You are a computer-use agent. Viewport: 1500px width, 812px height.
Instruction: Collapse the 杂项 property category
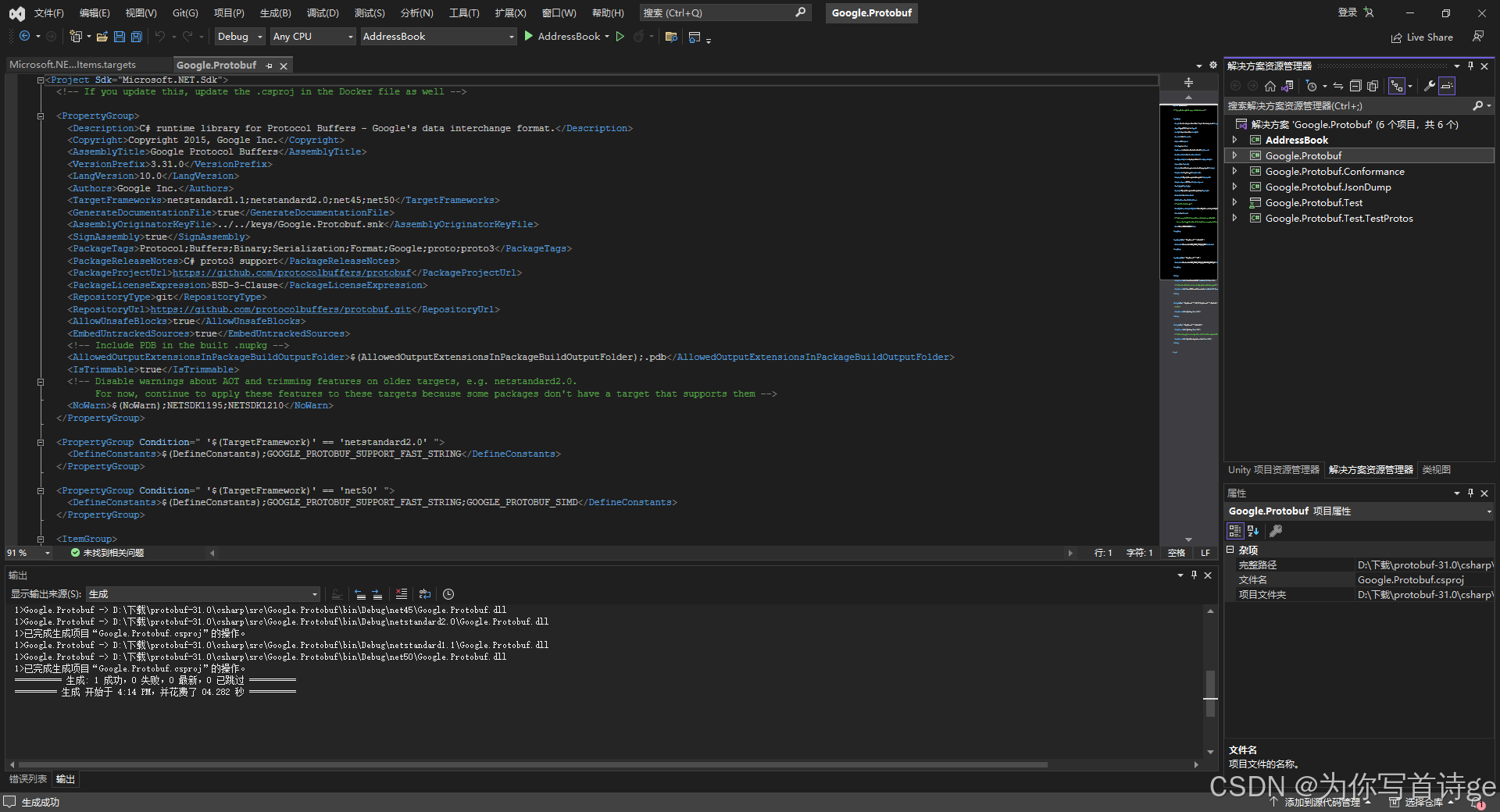[1230, 550]
